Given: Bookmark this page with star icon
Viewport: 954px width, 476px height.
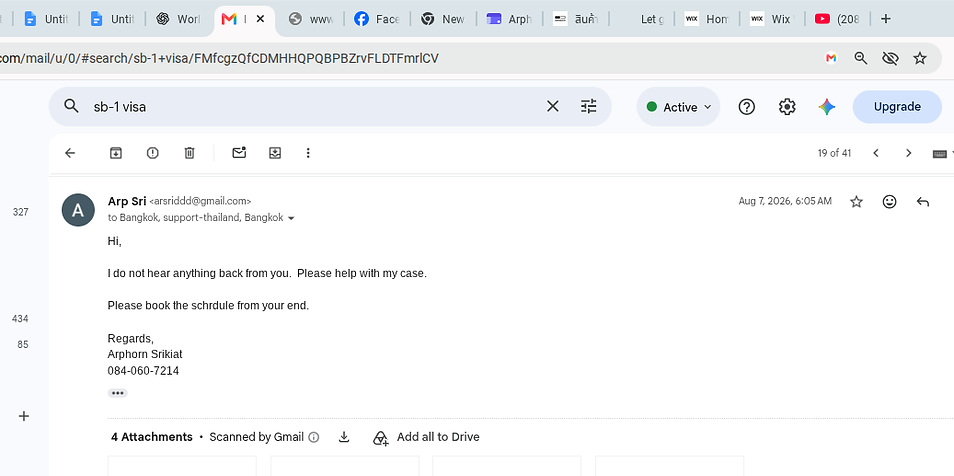Looking at the screenshot, I should (920, 58).
